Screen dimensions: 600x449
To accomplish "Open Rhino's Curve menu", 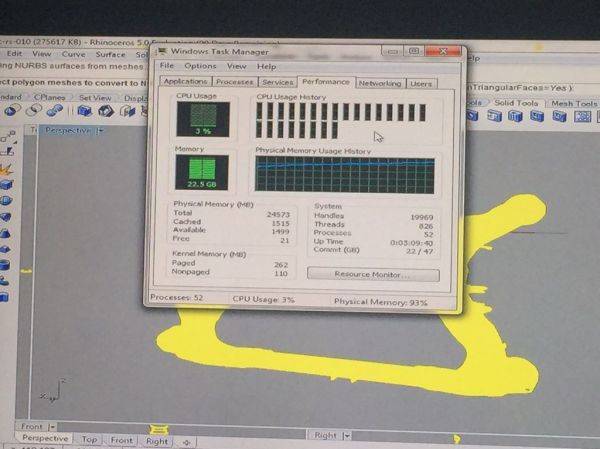I will 73,54.
